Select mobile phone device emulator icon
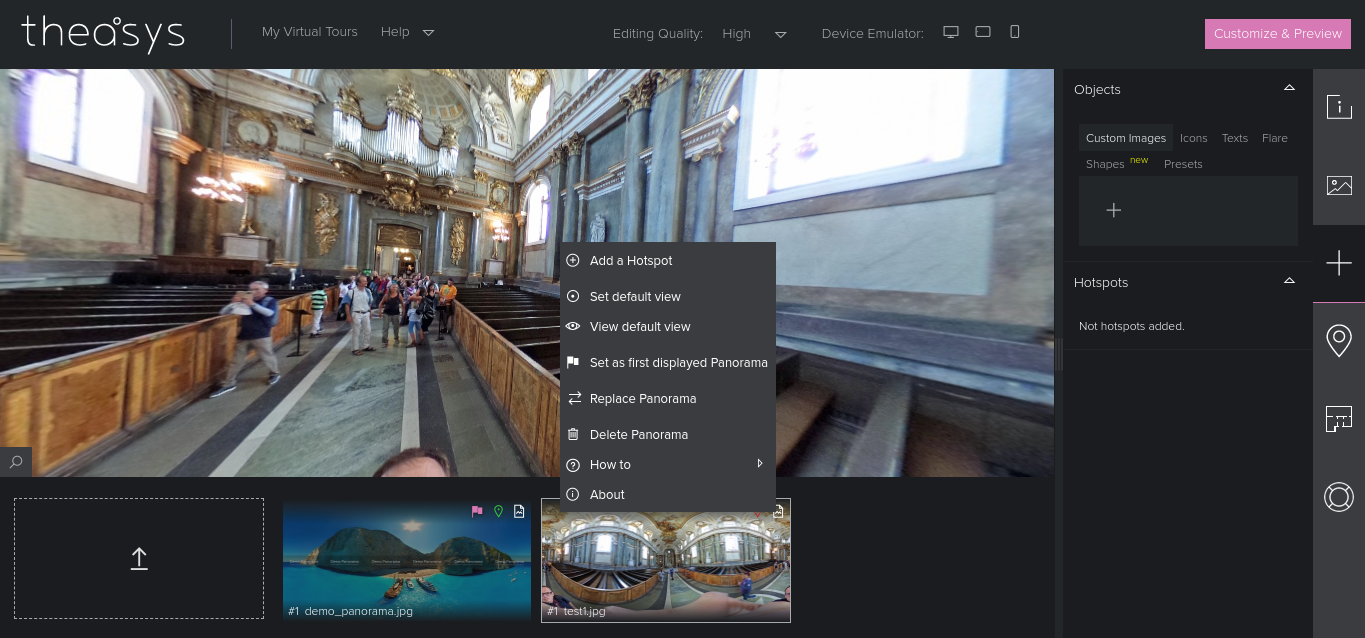 coord(1015,32)
